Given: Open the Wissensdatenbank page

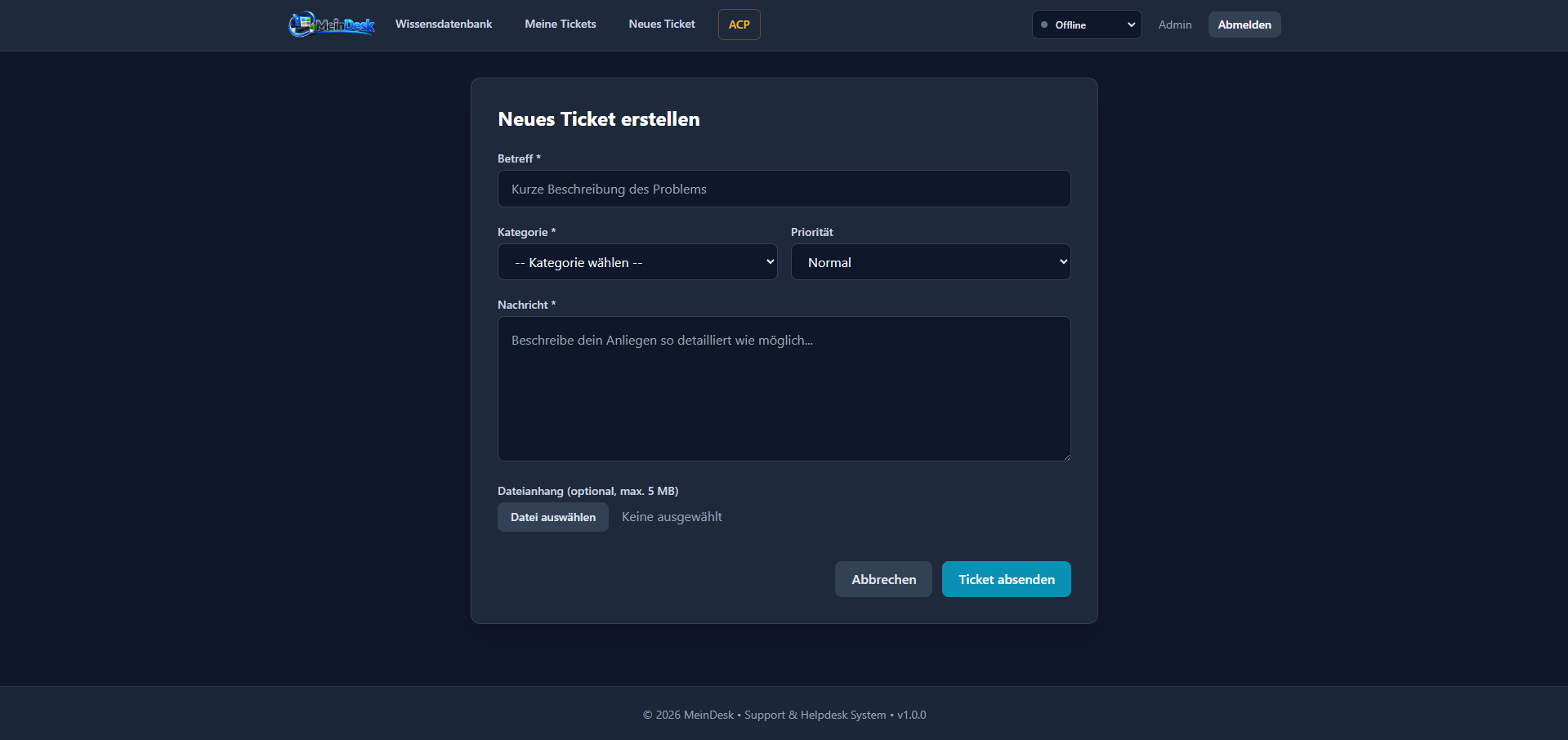Looking at the screenshot, I should coord(444,25).
